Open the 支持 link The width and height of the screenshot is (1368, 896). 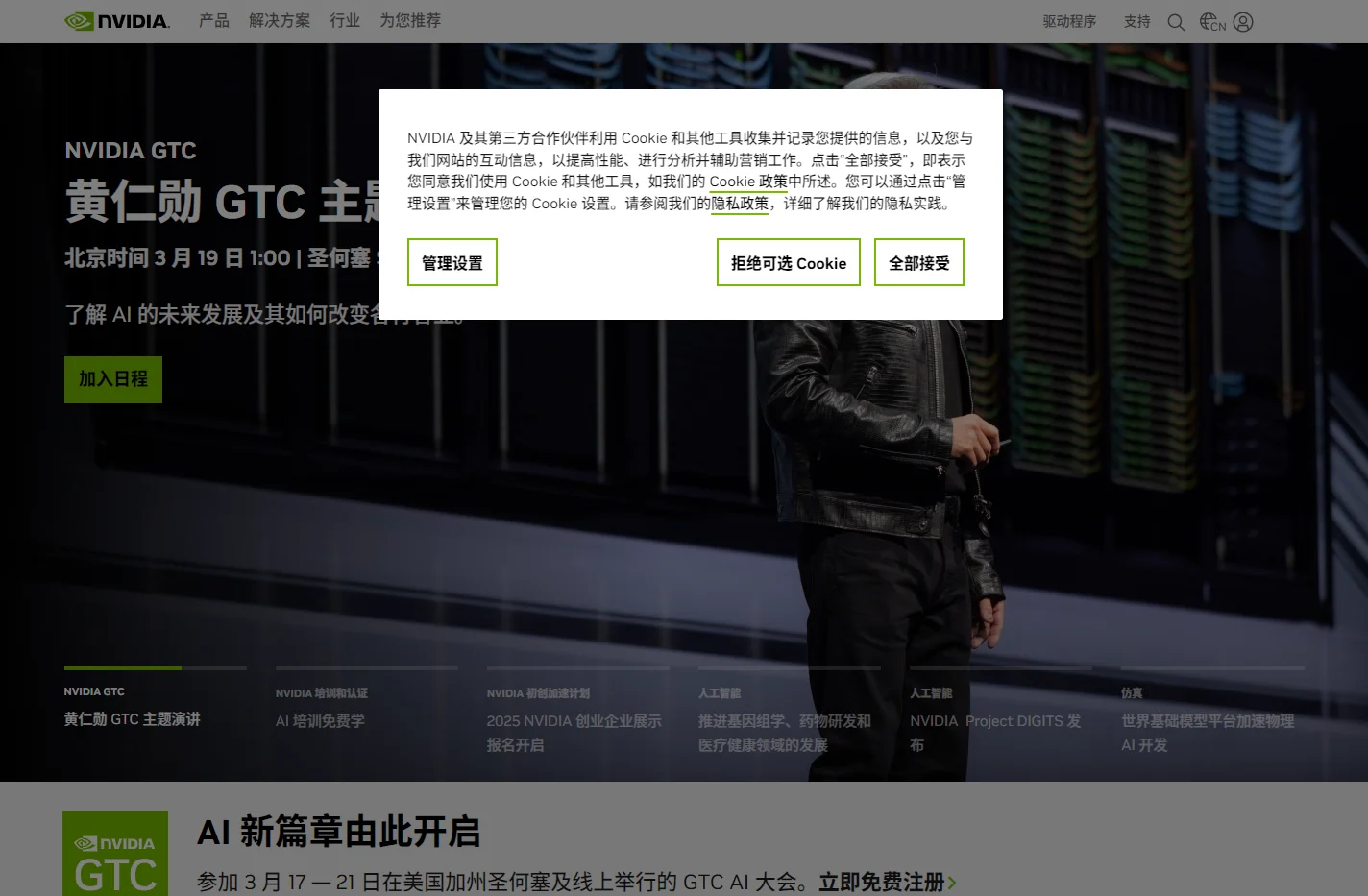(x=1136, y=21)
